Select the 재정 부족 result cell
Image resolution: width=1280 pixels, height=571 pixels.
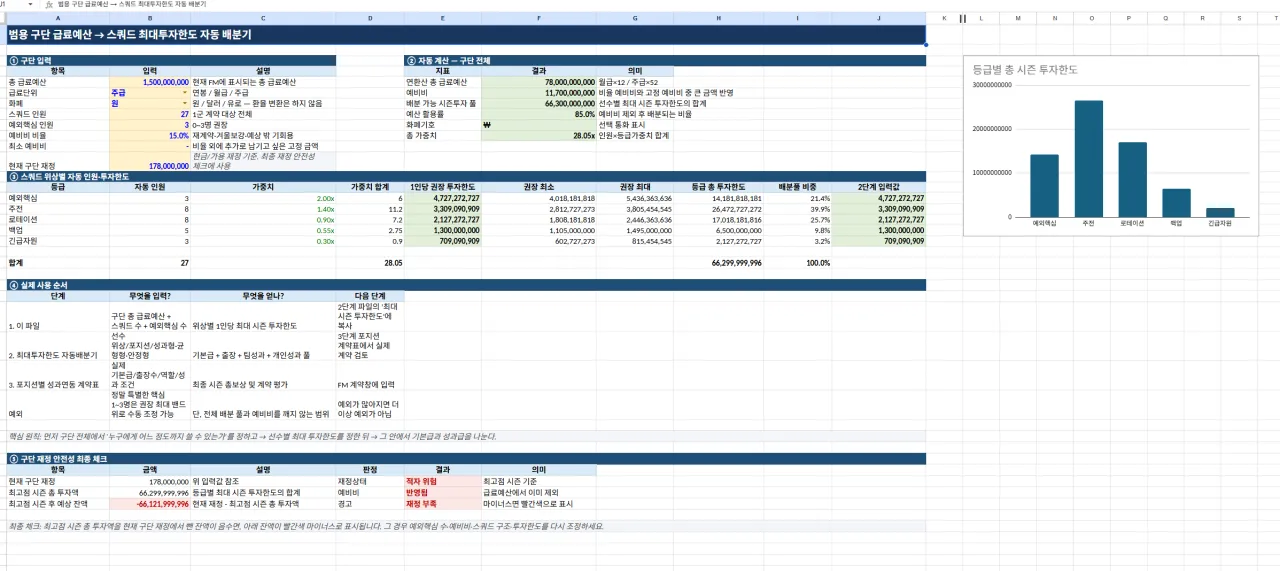point(444,503)
